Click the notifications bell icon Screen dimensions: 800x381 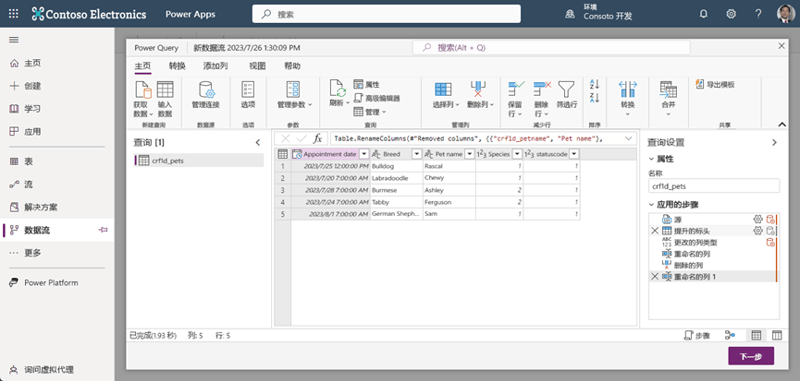(704, 14)
